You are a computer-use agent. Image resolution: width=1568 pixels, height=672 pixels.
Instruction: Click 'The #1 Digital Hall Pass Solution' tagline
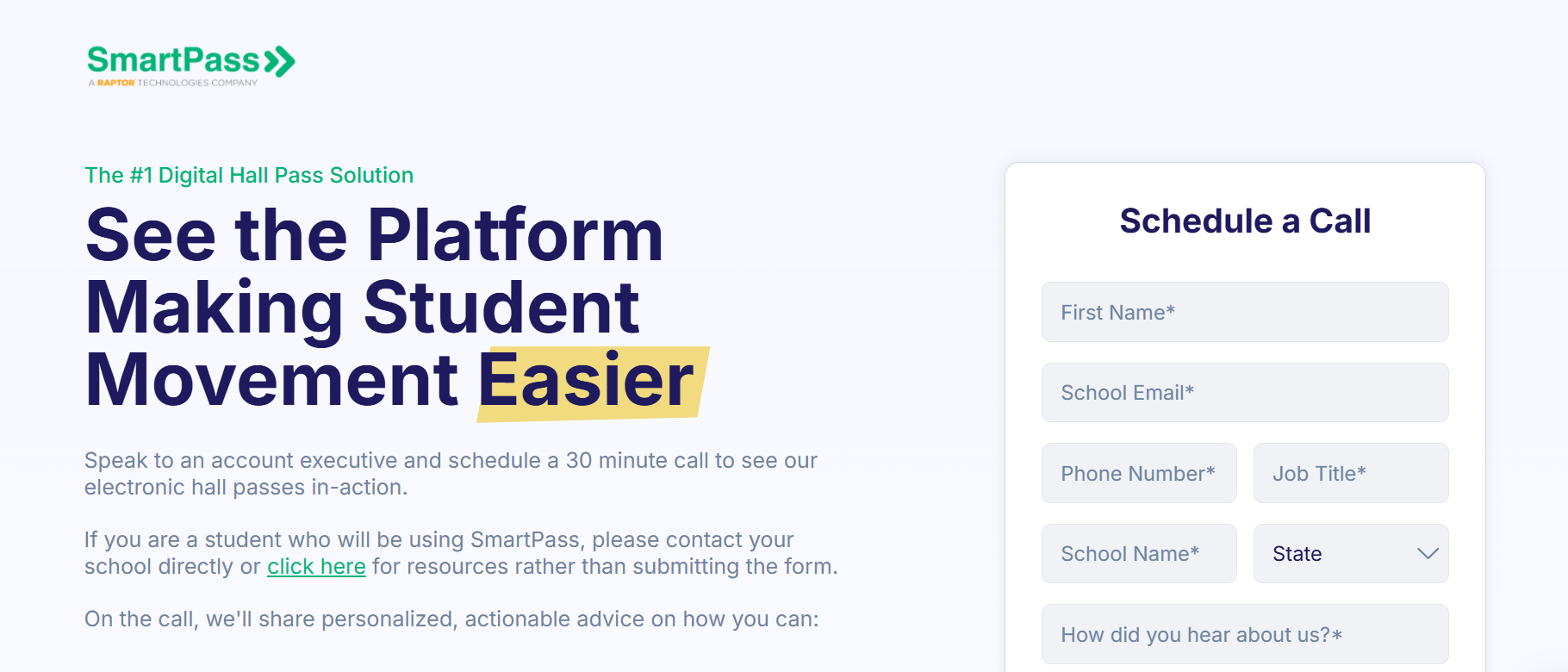249,175
